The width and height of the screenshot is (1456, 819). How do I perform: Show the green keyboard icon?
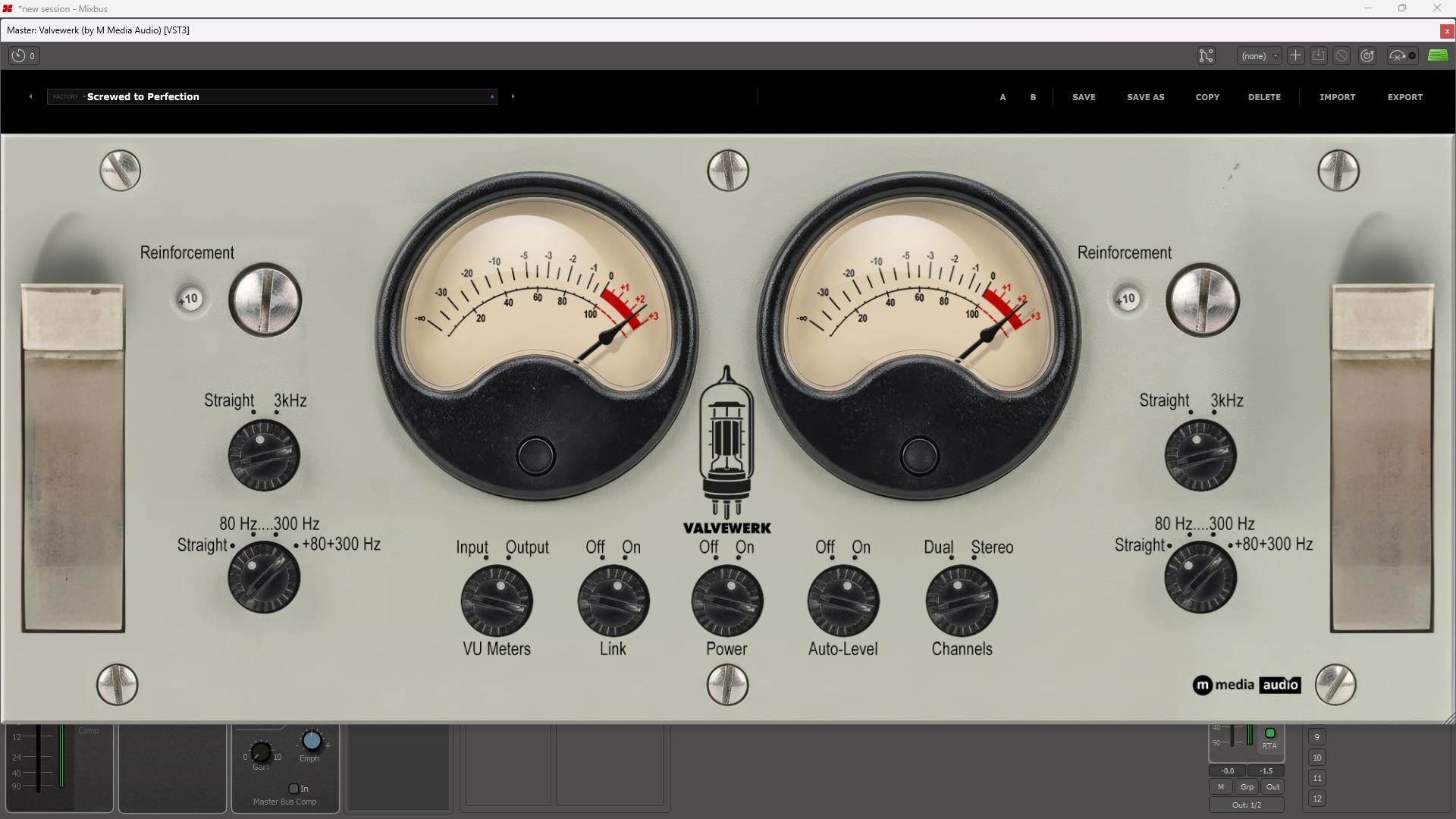point(1438,55)
